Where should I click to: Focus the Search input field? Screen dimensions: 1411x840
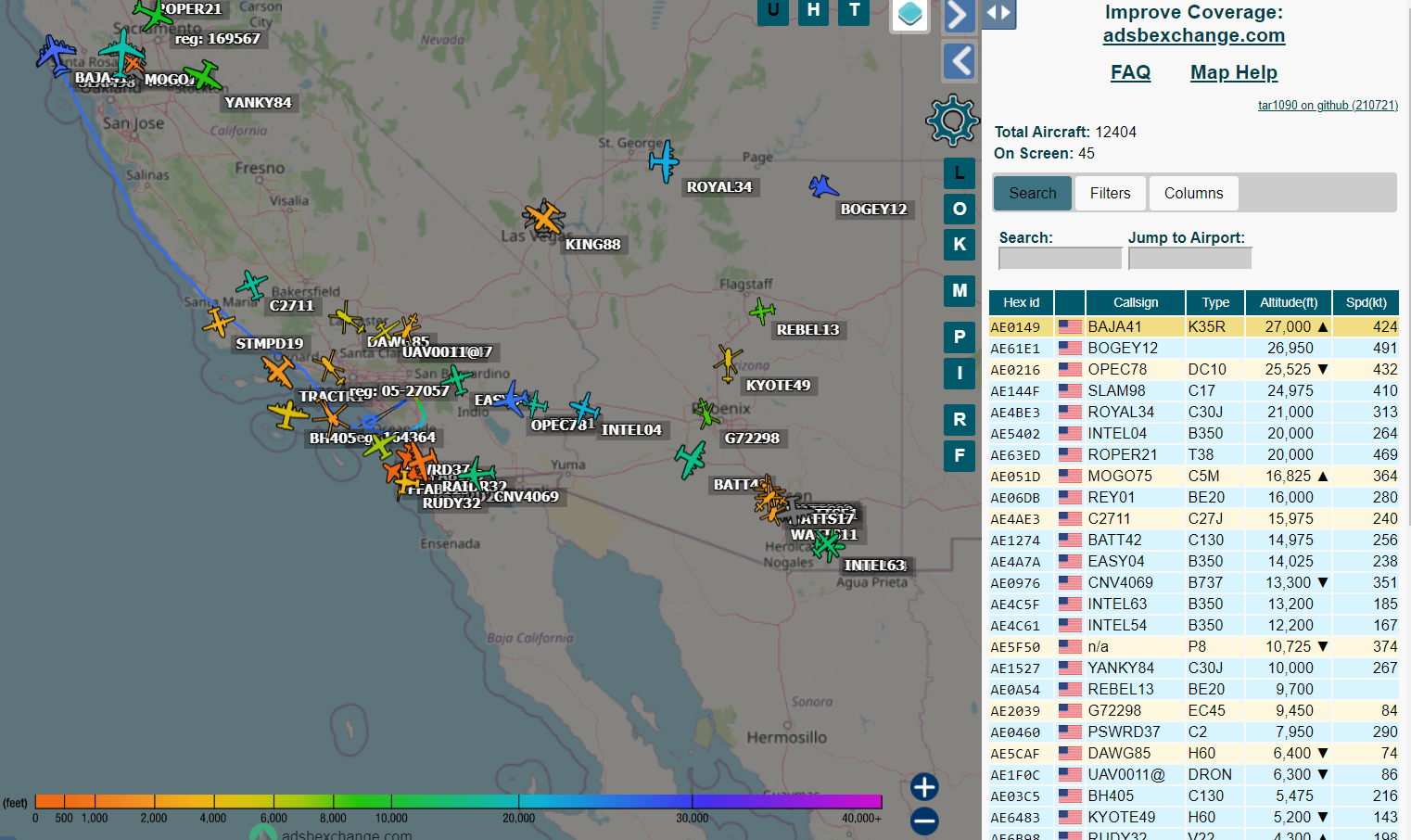1061,259
